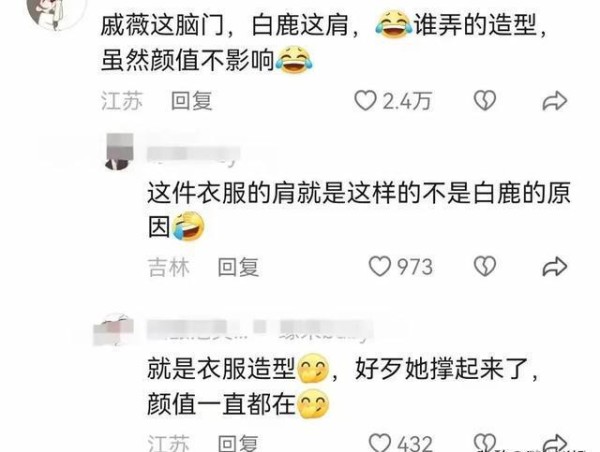
Task: Open the third commenter's blurred avatar
Action: pyautogui.click(x=113, y=330)
